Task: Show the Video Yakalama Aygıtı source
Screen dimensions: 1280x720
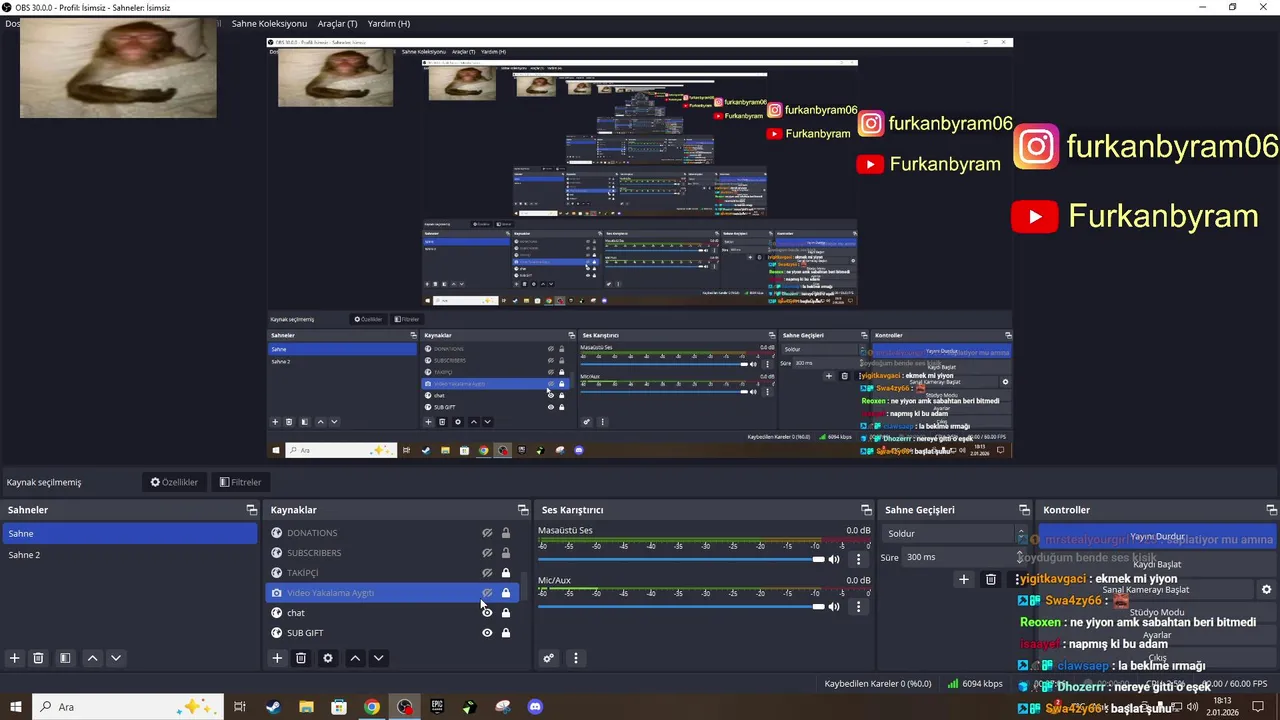Action: click(x=487, y=593)
